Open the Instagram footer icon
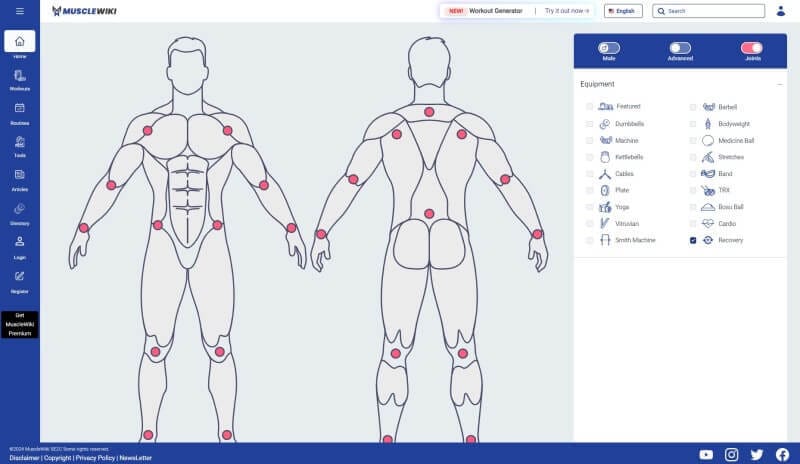This screenshot has width=800, height=464. click(x=732, y=454)
